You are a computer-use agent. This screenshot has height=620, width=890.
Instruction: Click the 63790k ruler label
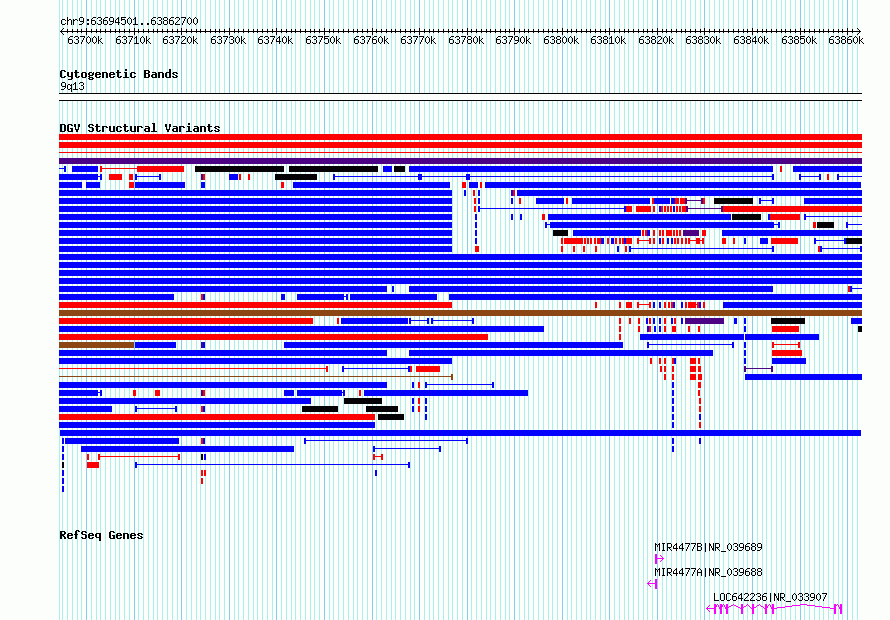(x=513, y=40)
